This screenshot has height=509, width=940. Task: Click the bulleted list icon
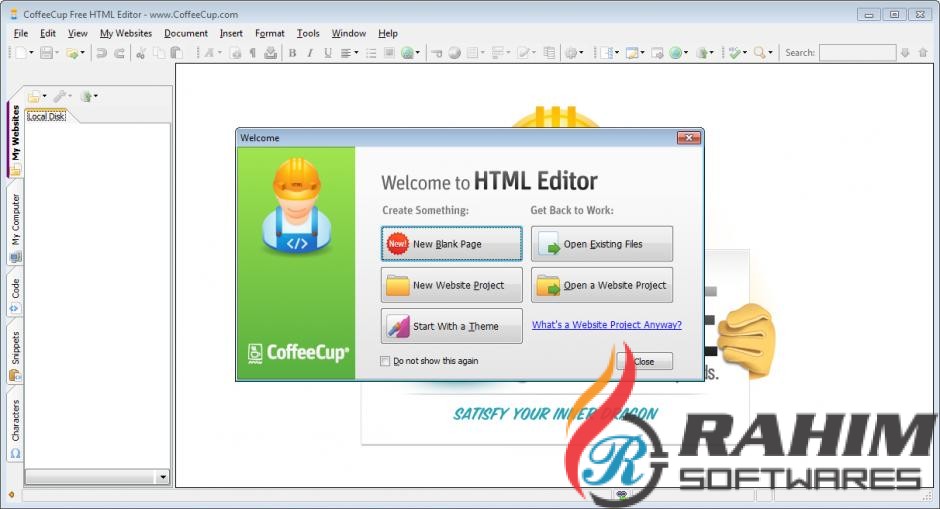[371, 53]
